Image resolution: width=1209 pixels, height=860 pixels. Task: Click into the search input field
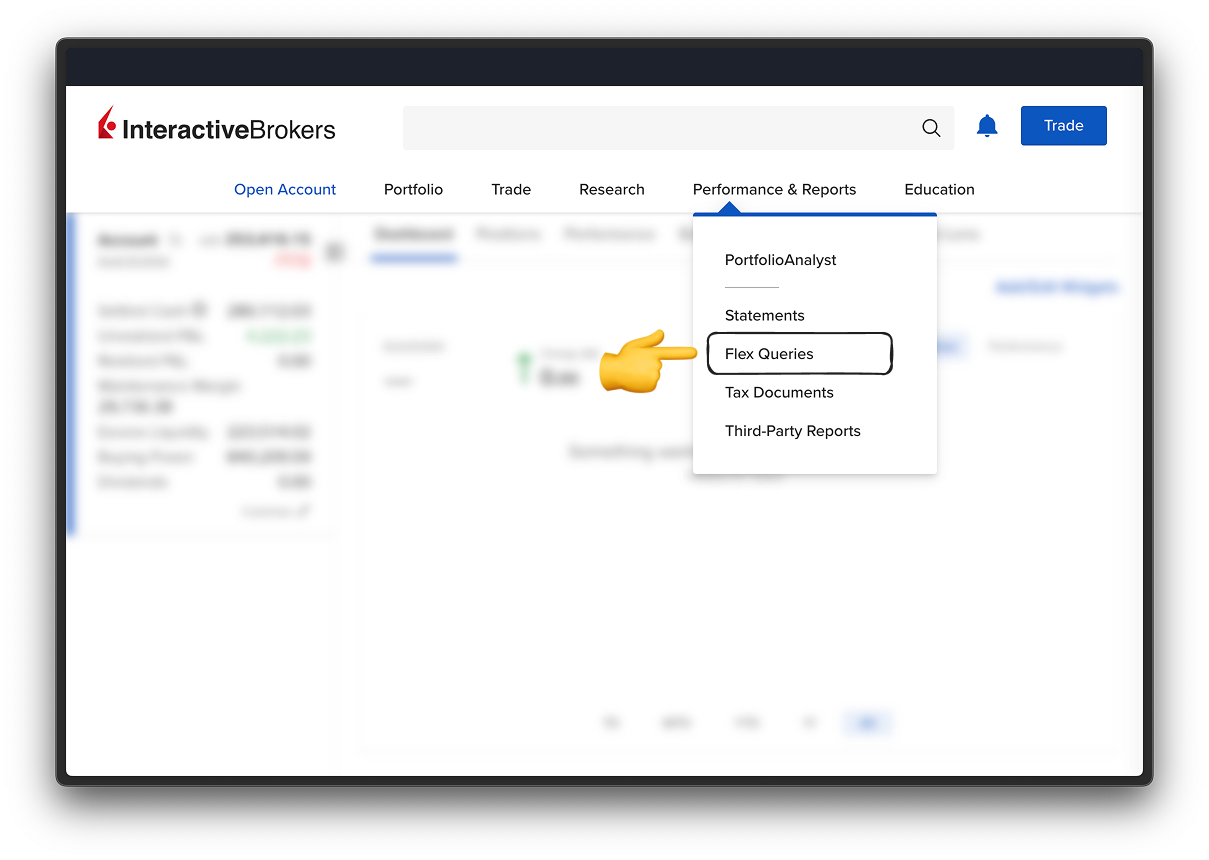(x=678, y=128)
